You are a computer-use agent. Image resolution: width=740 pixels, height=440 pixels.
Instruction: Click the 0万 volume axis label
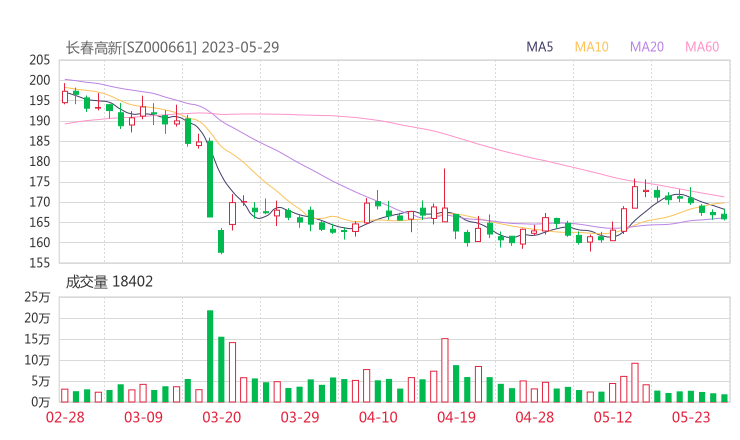pyautogui.click(x=40, y=402)
